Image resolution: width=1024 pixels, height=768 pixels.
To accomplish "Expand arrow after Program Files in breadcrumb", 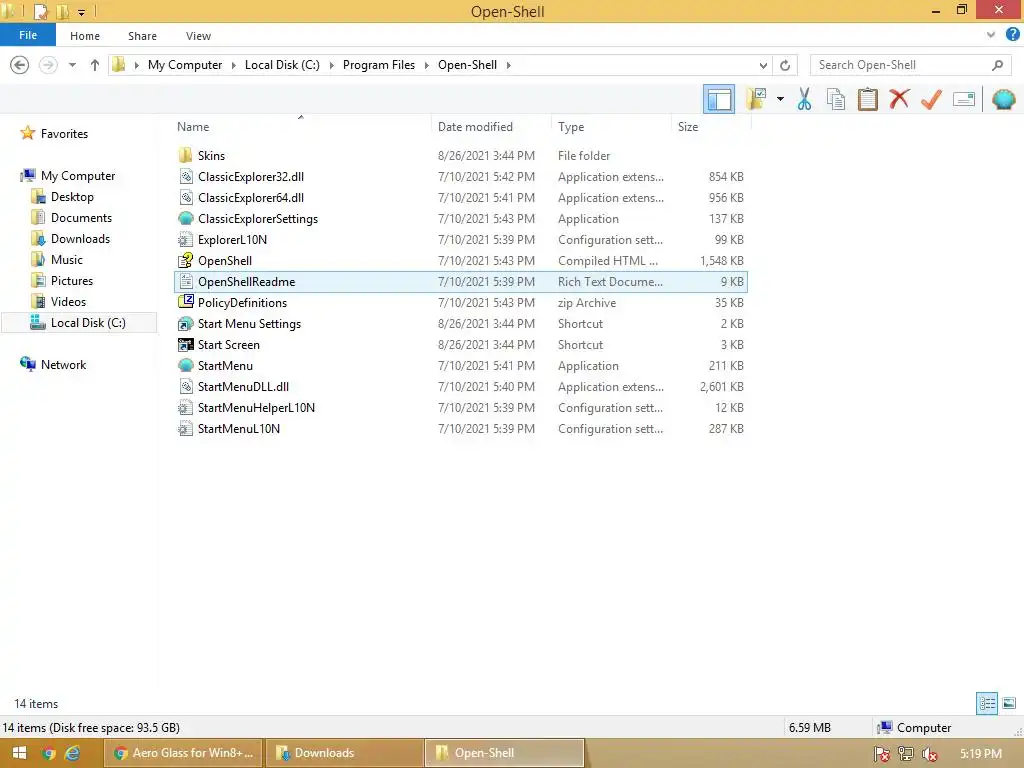I will click(426, 65).
